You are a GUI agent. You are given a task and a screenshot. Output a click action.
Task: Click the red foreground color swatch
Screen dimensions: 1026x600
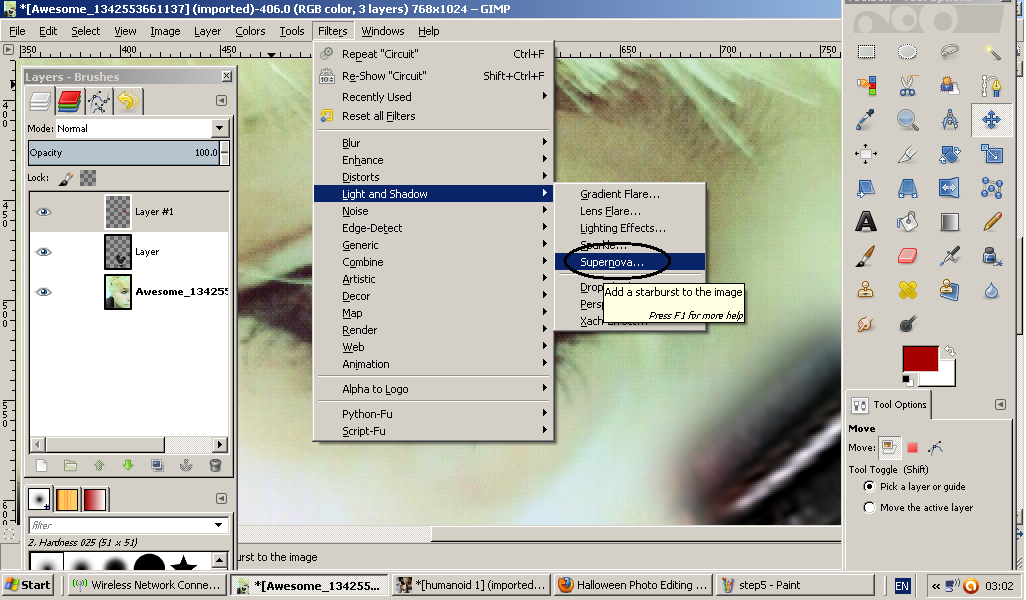click(919, 358)
